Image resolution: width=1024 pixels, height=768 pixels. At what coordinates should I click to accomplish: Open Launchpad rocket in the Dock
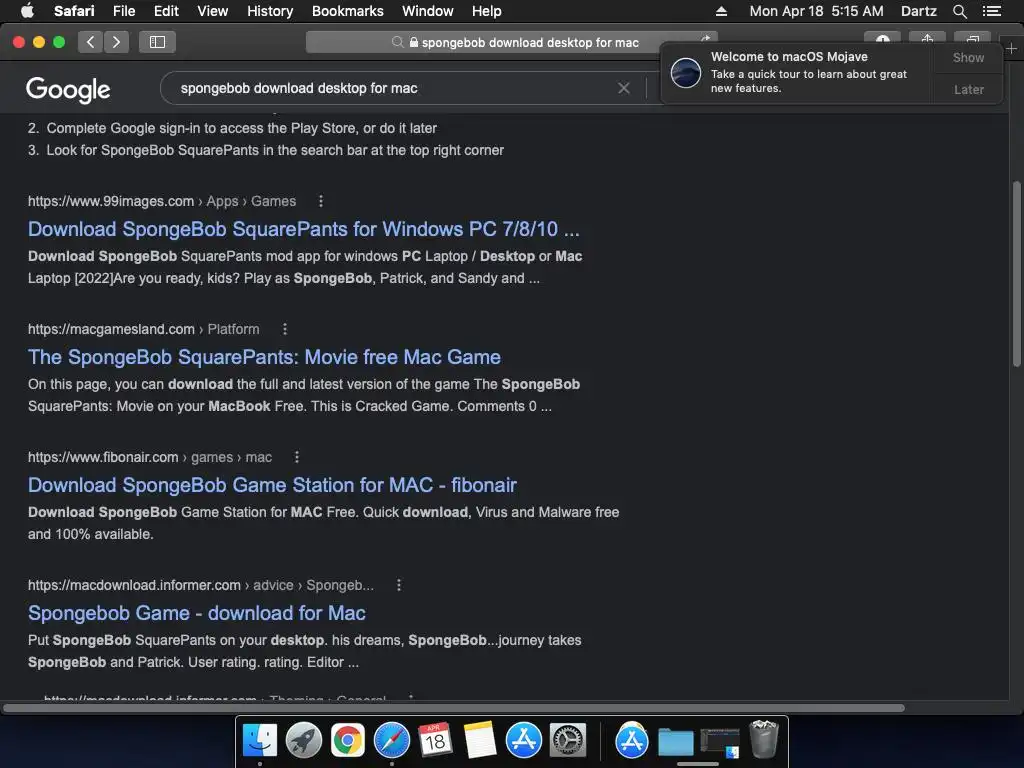(x=304, y=741)
